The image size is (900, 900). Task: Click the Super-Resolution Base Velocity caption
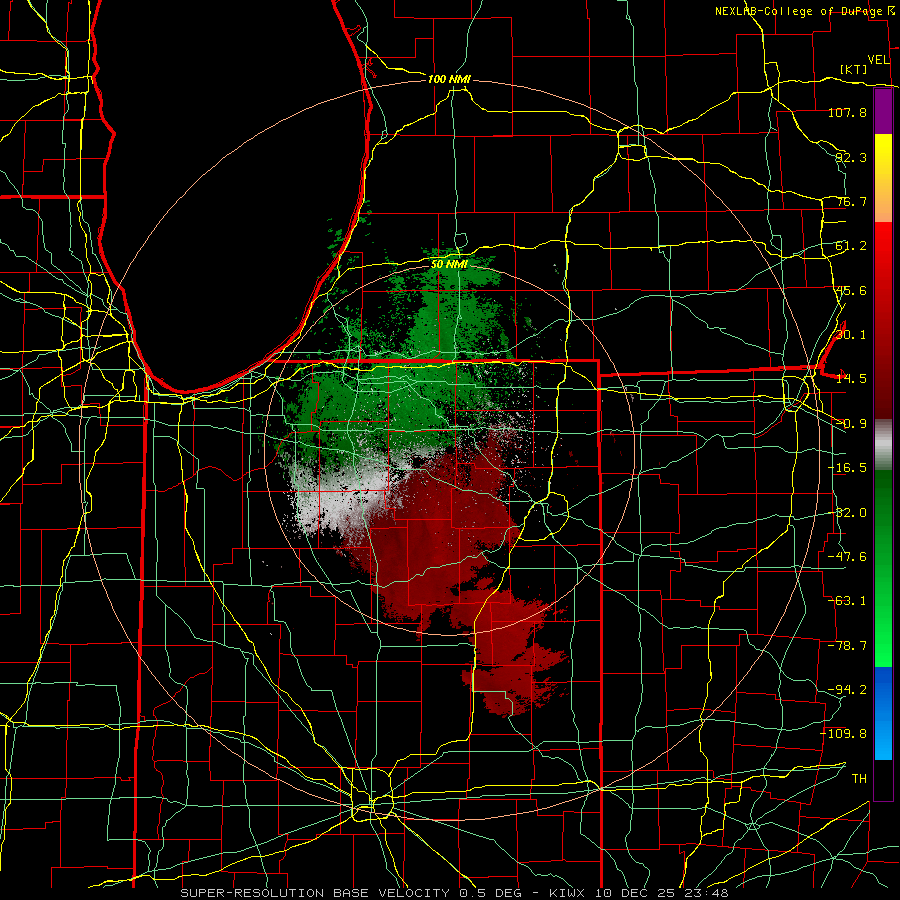[x=454, y=893]
